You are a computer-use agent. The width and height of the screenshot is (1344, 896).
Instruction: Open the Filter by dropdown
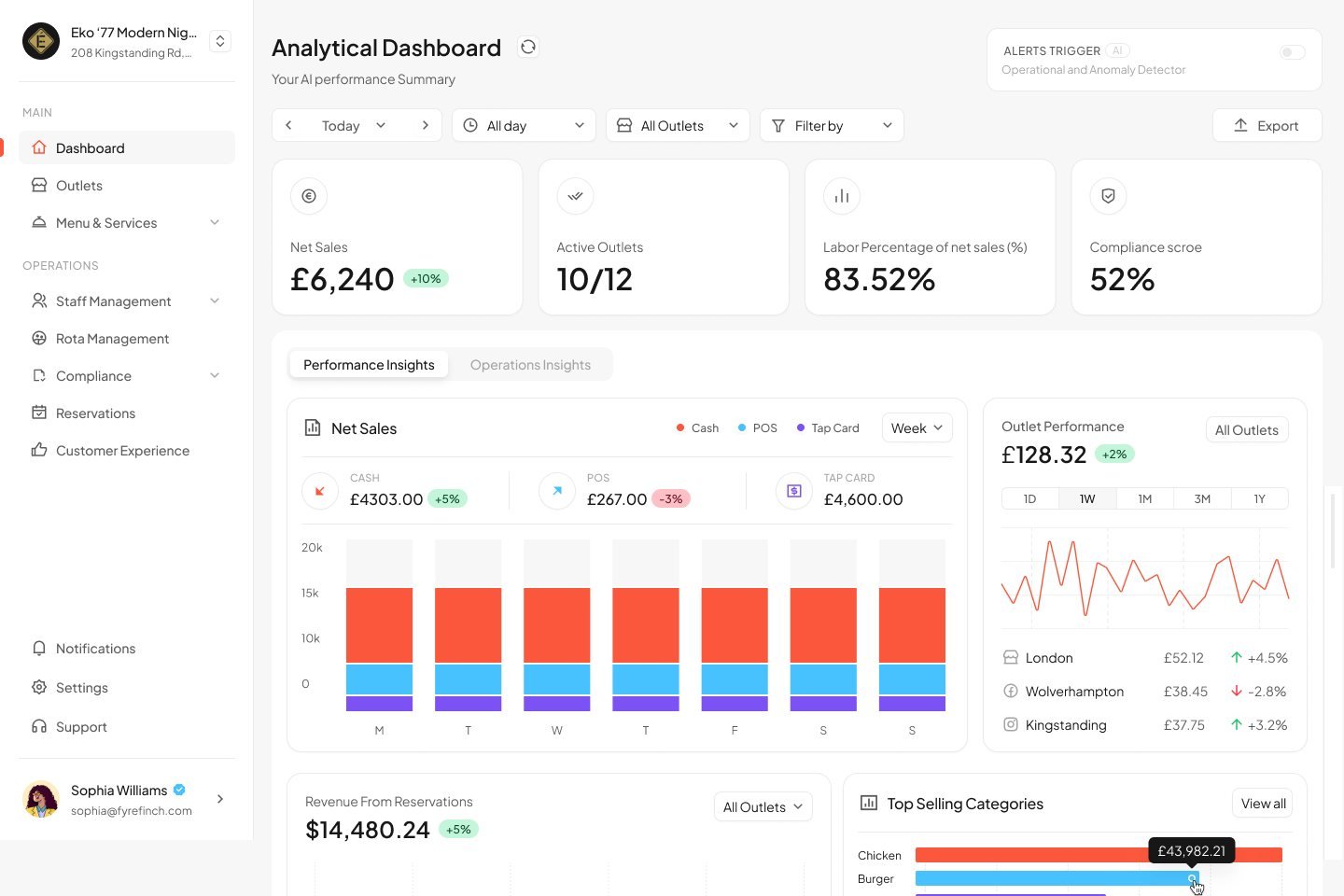click(x=832, y=125)
